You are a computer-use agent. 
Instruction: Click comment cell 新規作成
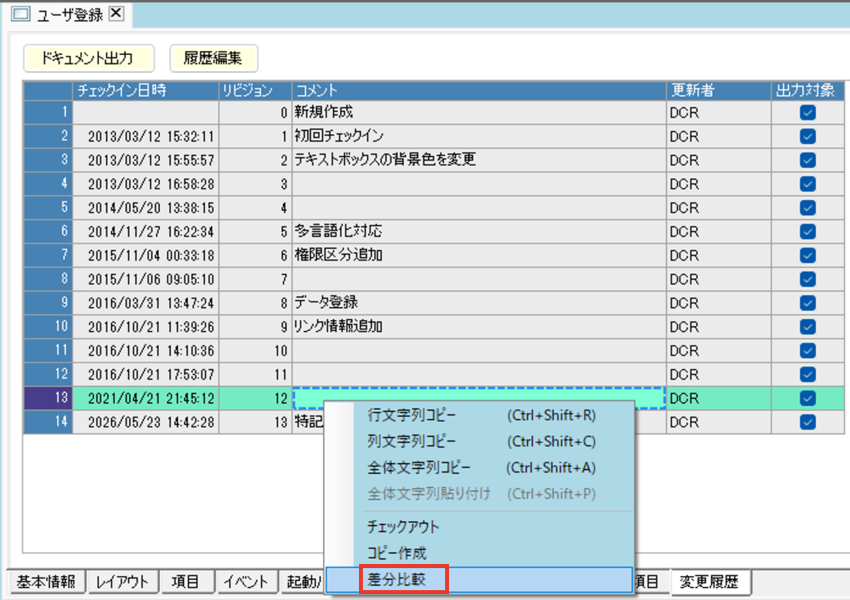pyautogui.click(x=479, y=112)
